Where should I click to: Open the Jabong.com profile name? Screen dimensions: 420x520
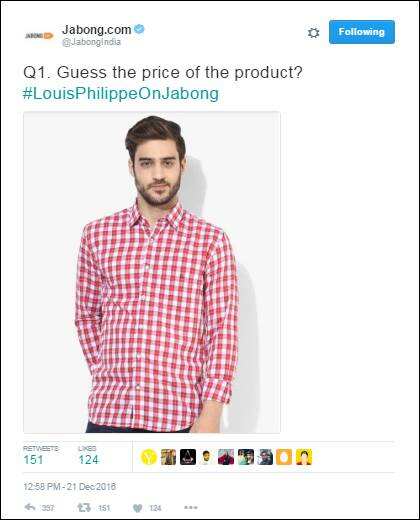coord(97,30)
